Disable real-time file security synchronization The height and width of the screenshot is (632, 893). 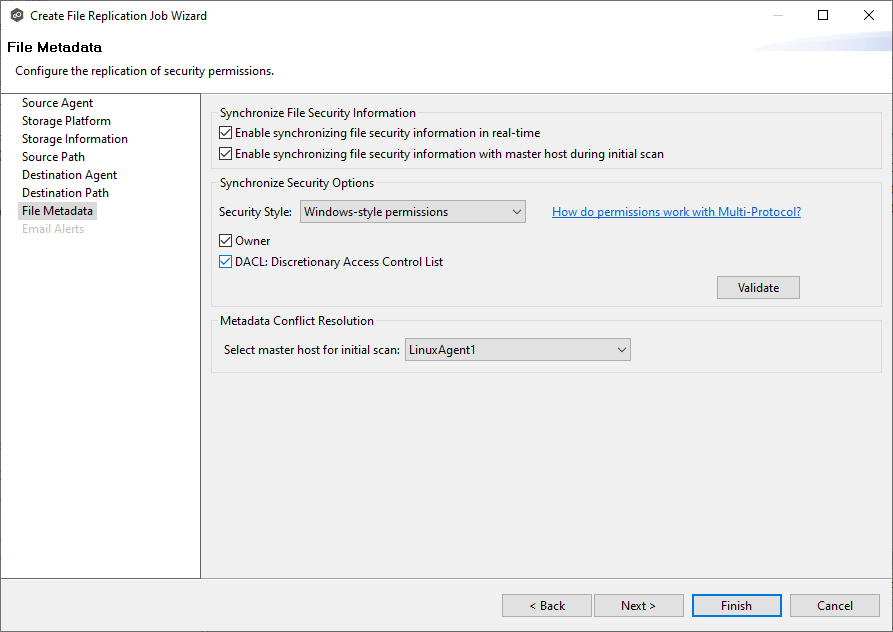click(x=226, y=132)
